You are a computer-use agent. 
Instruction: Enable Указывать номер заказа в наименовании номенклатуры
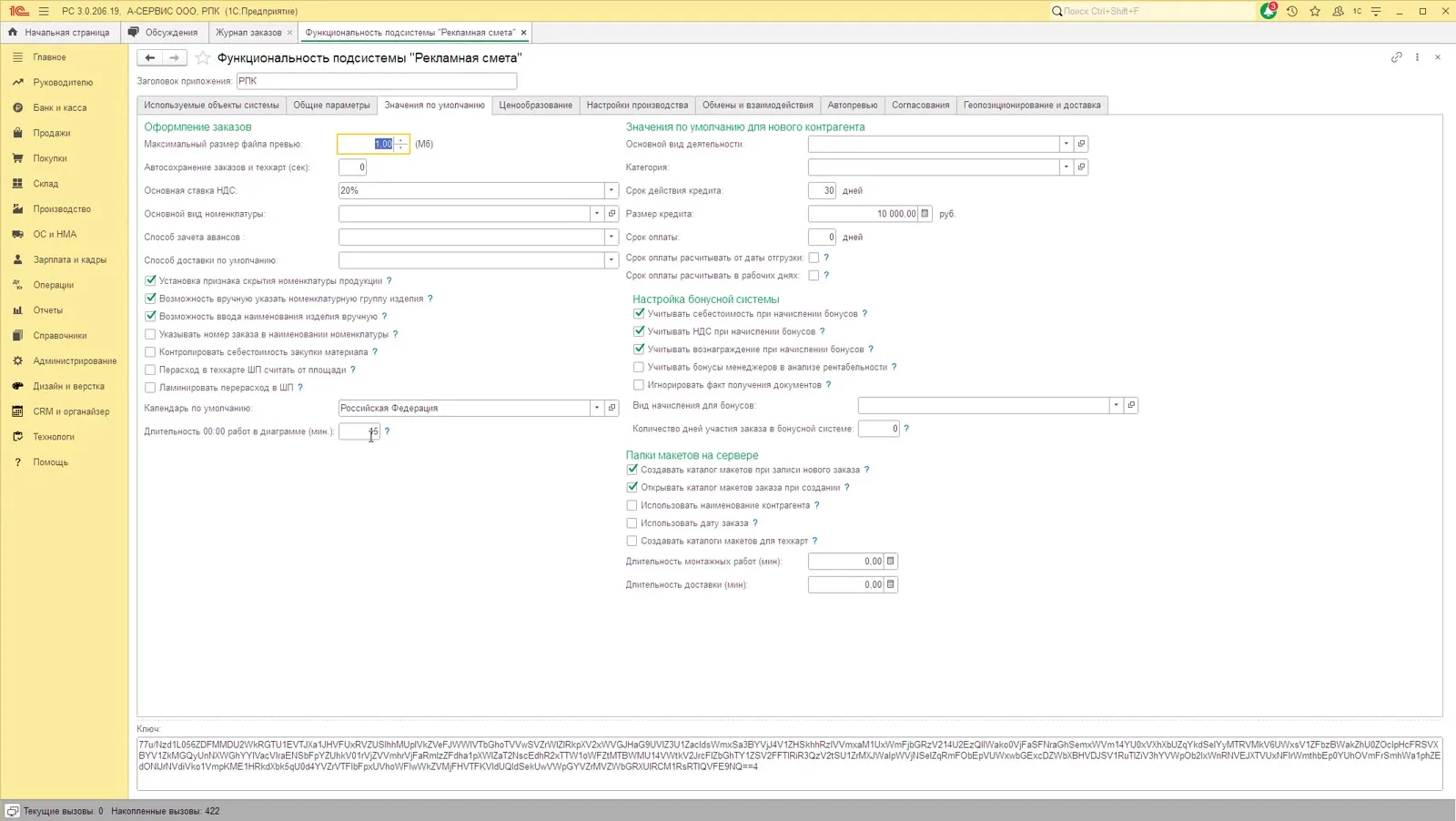tap(150, 334)
